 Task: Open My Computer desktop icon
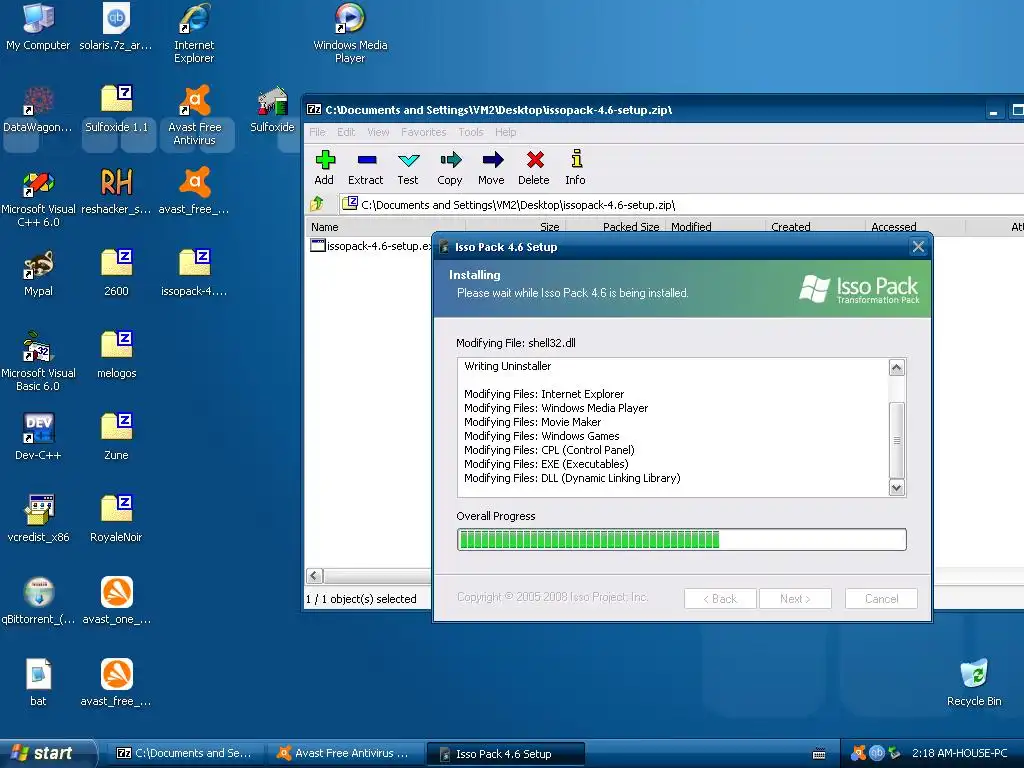coord(38,27)
